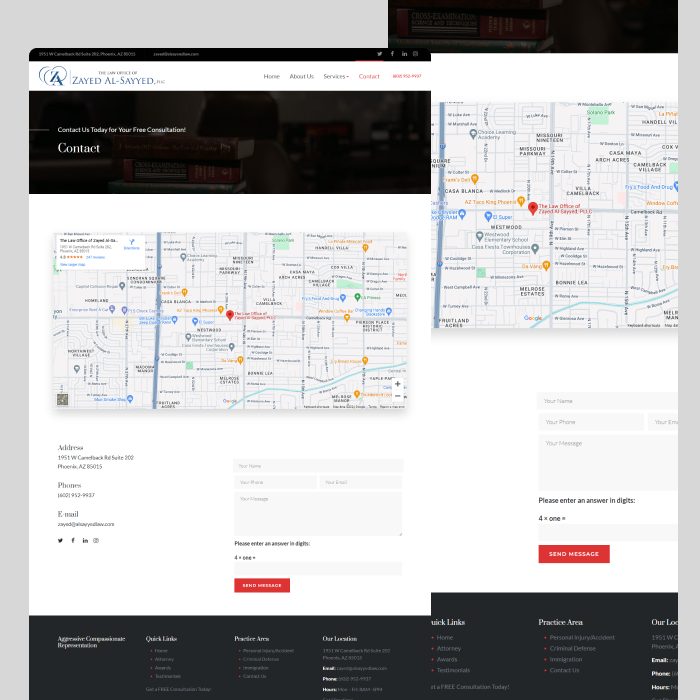Open LinkedIn icon in the top header bar
The height and width of the screenshot is (700, 700).
[x=404, y=53]
